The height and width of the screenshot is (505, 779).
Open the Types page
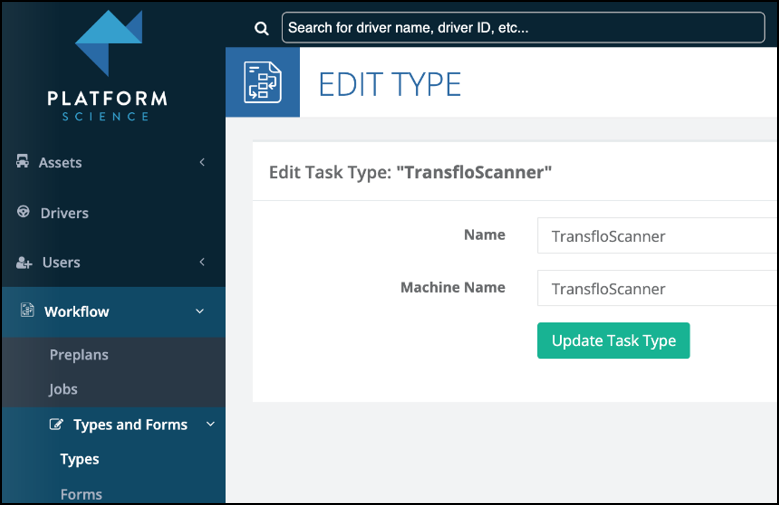coord(79,459)
